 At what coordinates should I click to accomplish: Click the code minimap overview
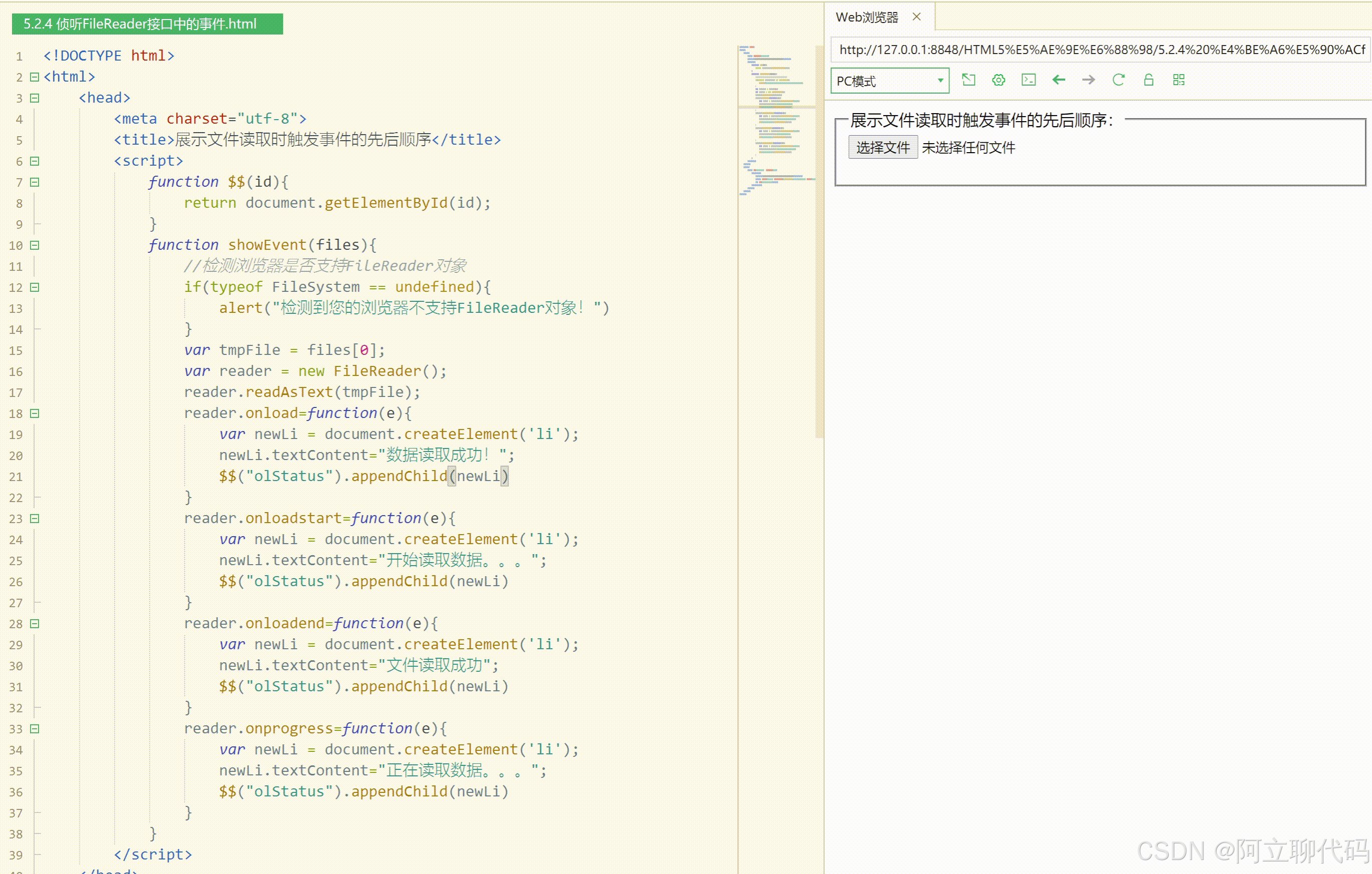[776, 120]
